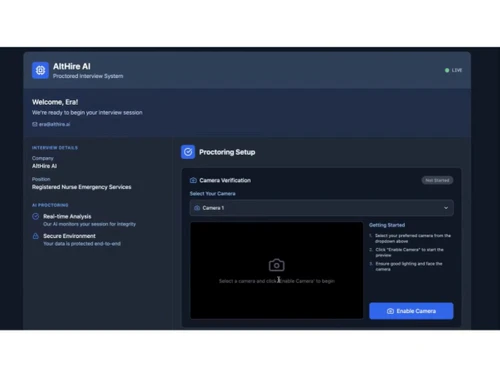Click the 'Select Your Camera' label
This screenshot has height=375, width=500.
point(213,194)
